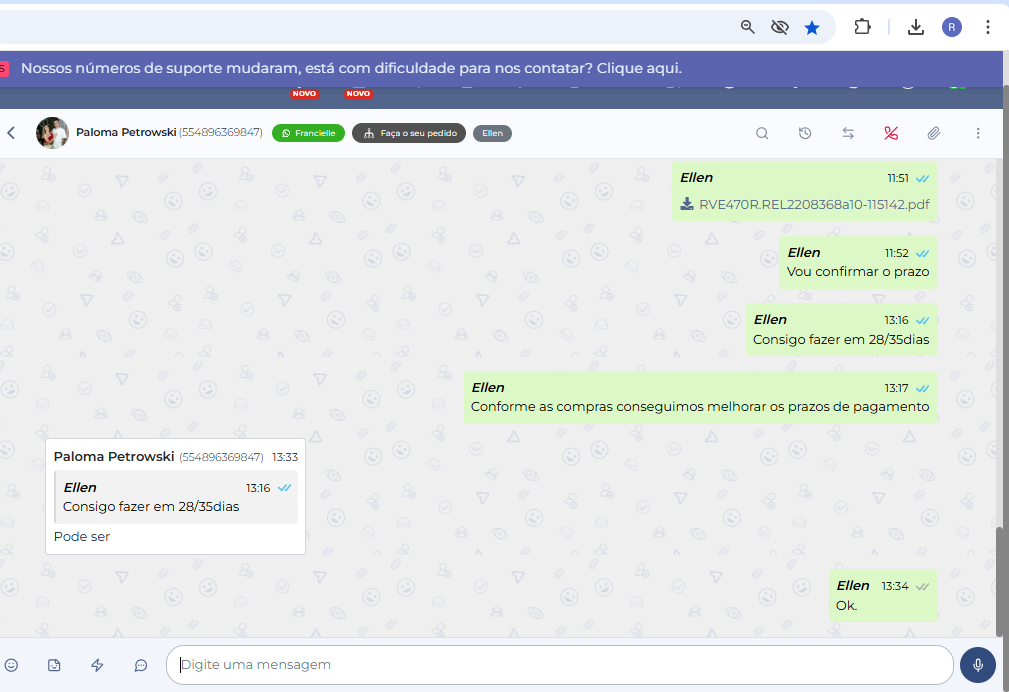Open the conversation history clock icon
This screenshot has height=692, width=1009.
click(x=805, y=133)
